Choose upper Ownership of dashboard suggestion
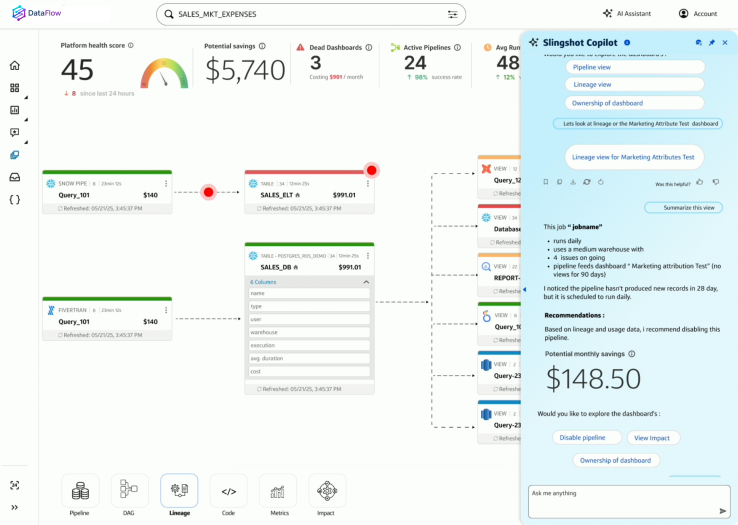 coord(635,103)
